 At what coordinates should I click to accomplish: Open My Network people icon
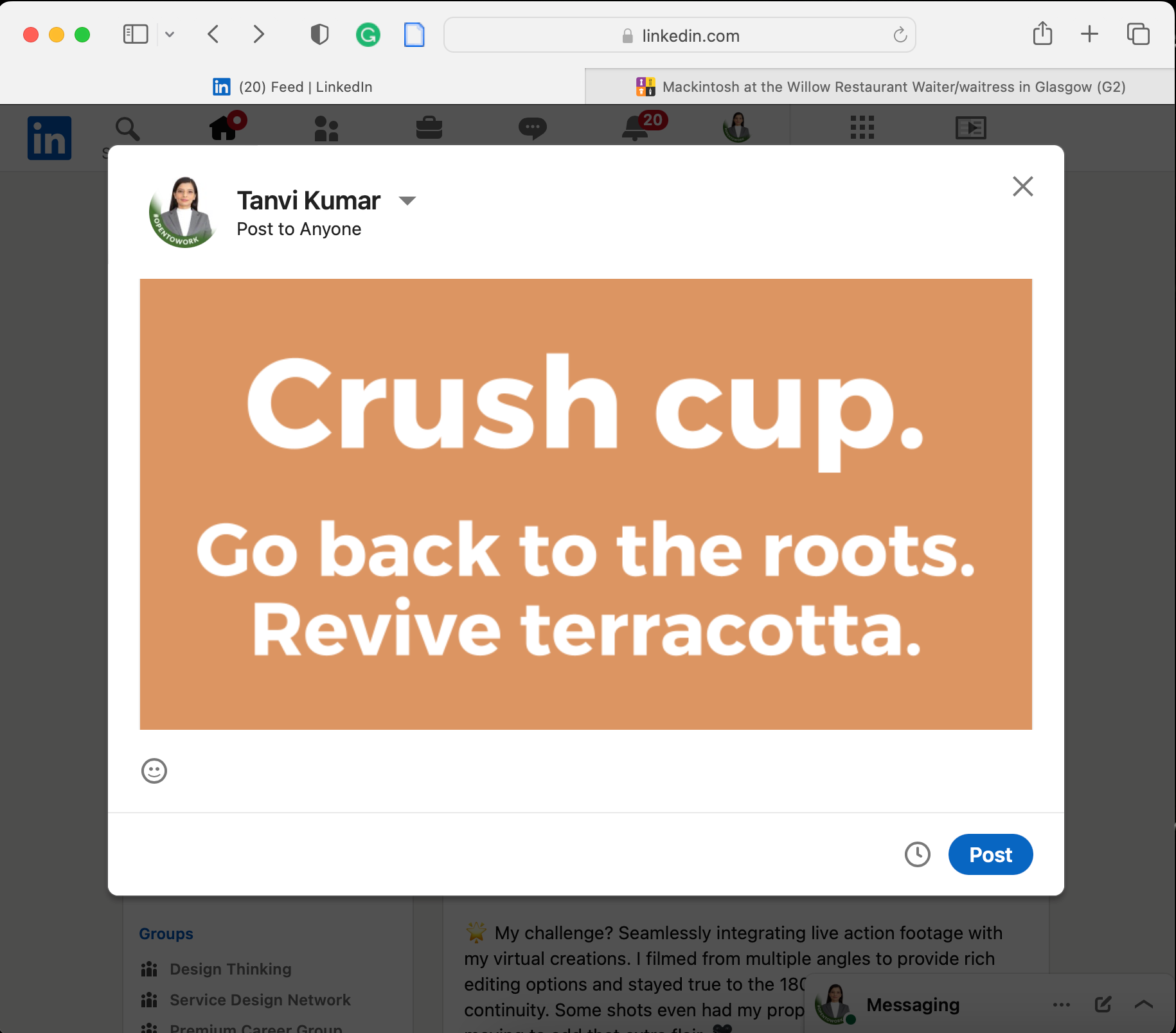326,128
